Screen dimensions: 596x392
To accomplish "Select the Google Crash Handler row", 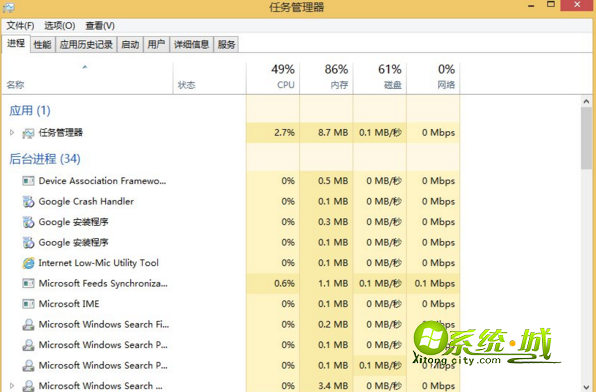I will click(231, 202).
